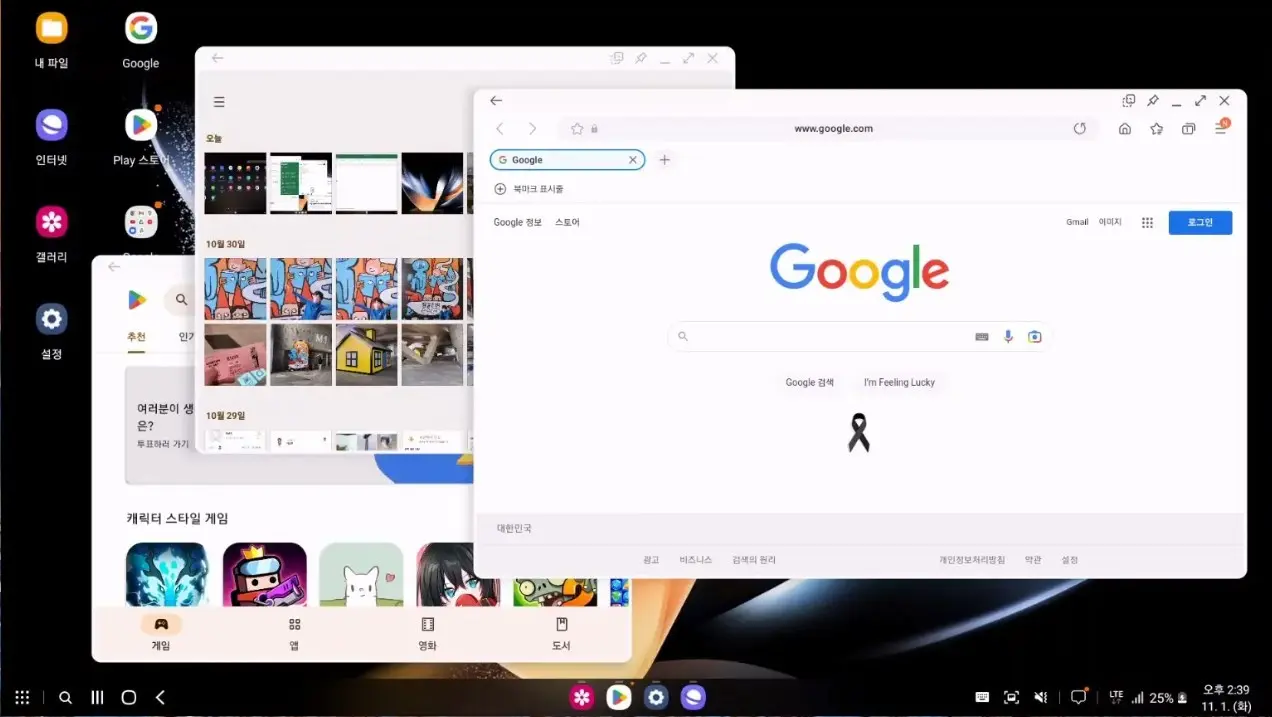The image size is (1272, 717).
Task: Open the pink ticket photo in Gallery
Action: [x=235, y=354]
